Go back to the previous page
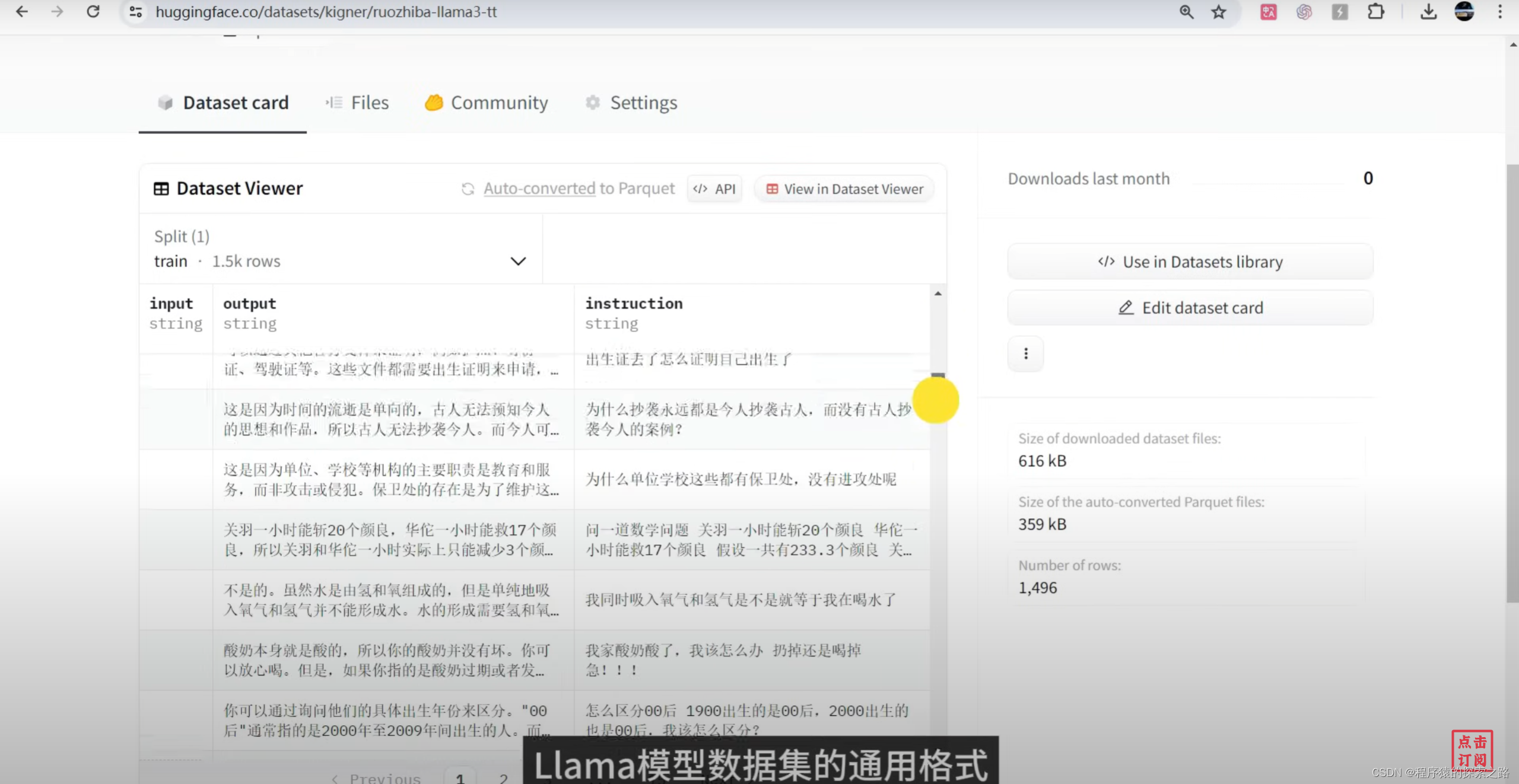Image resolution: width=1519 pixels, height=784 pixels. pyautogui.click(x=22, y=12)
